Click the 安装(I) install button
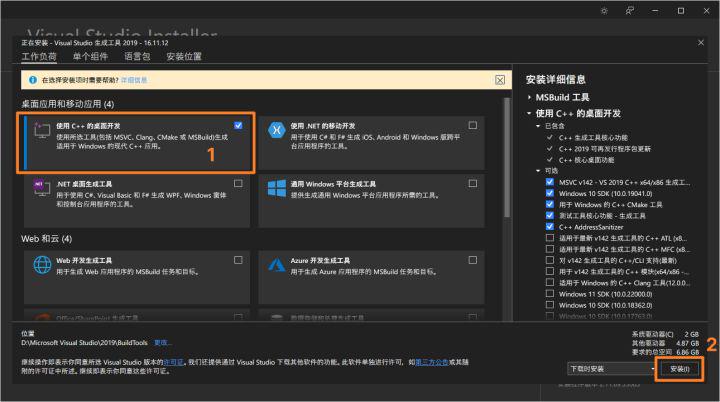 coord(680,369)
